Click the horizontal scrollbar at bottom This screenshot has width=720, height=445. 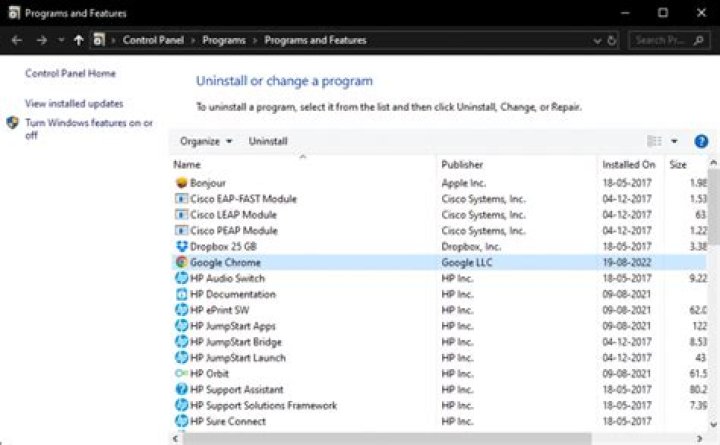[387, 439]
